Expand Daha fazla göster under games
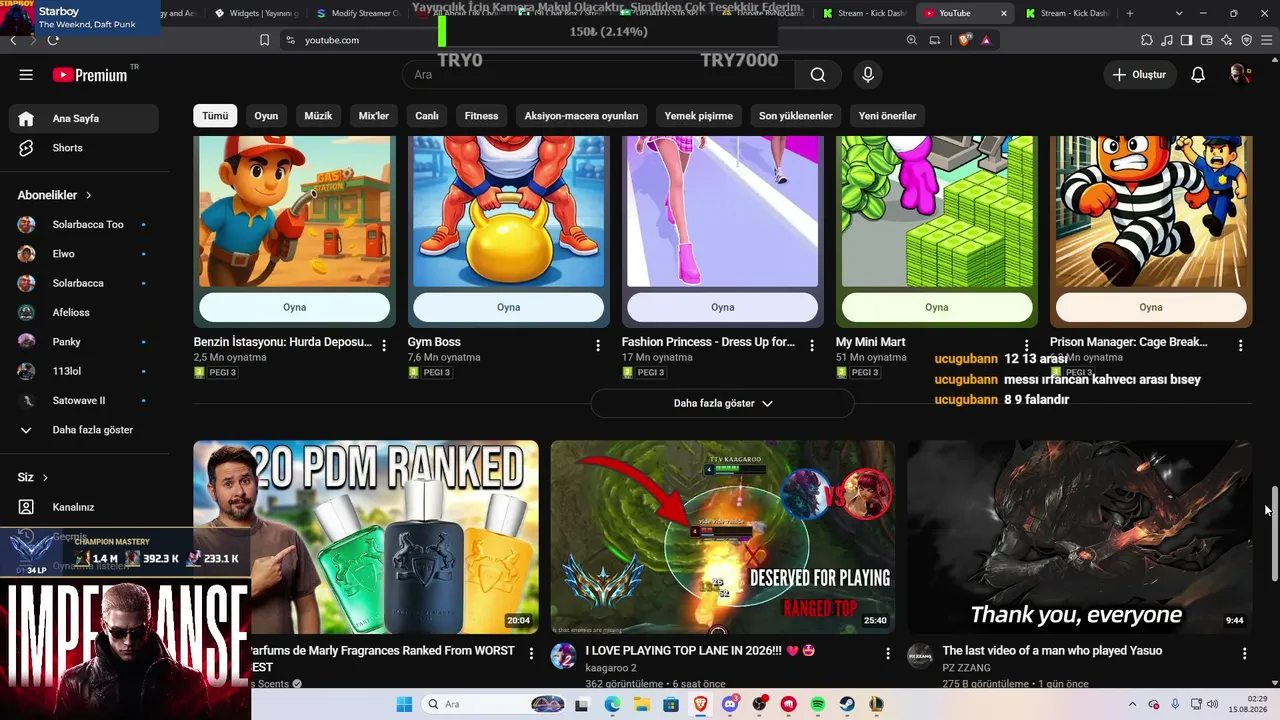This screenshot has width=1280, height=720. coord(722,403)
